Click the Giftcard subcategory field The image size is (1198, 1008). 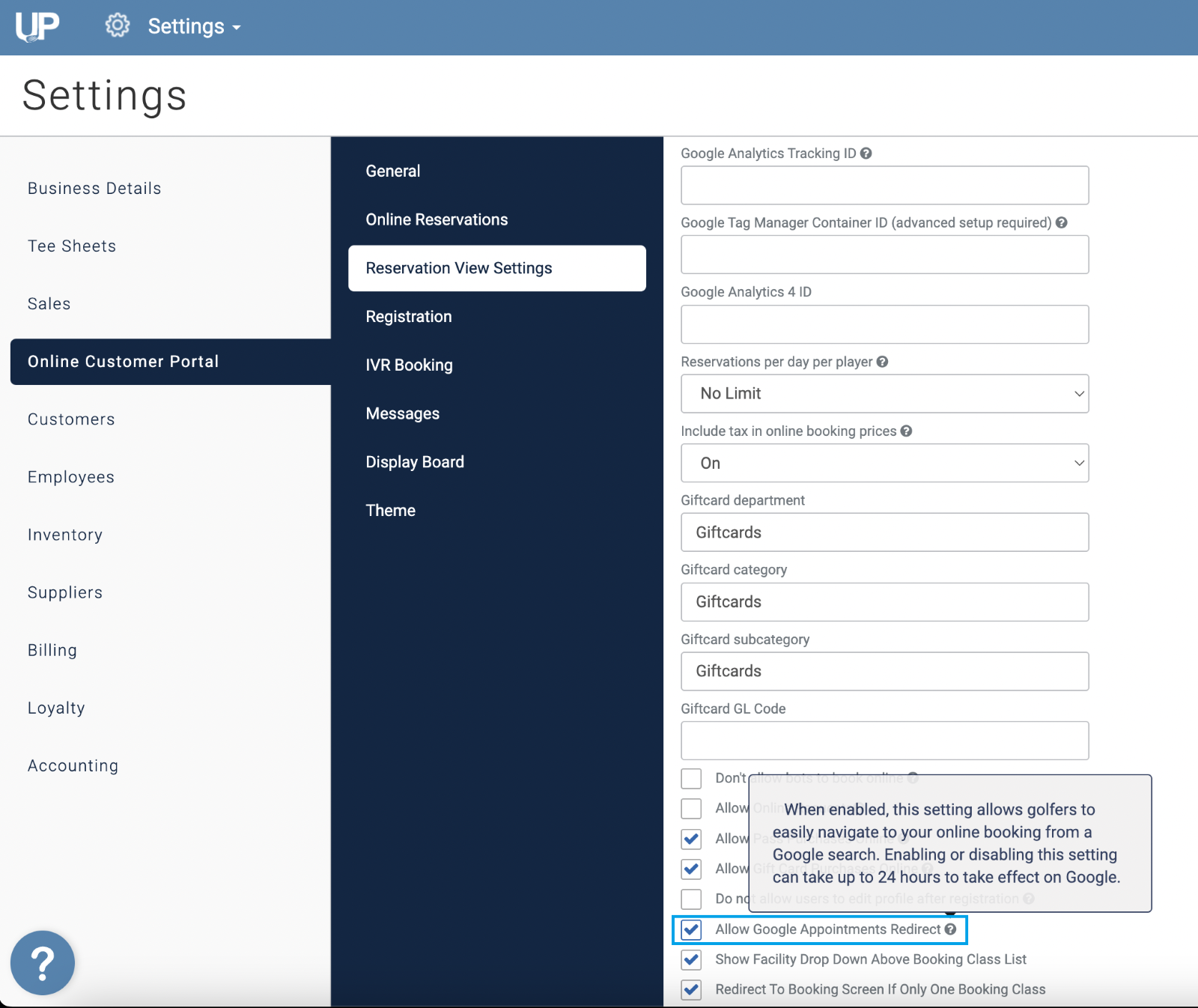[885, 672]
